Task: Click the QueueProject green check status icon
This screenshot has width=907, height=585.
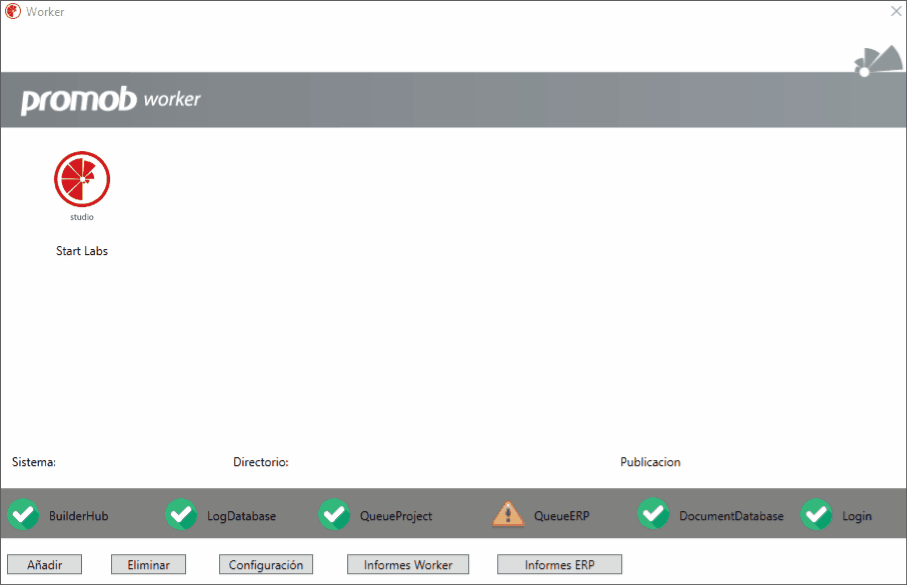Action: click(x=334, y=514)
